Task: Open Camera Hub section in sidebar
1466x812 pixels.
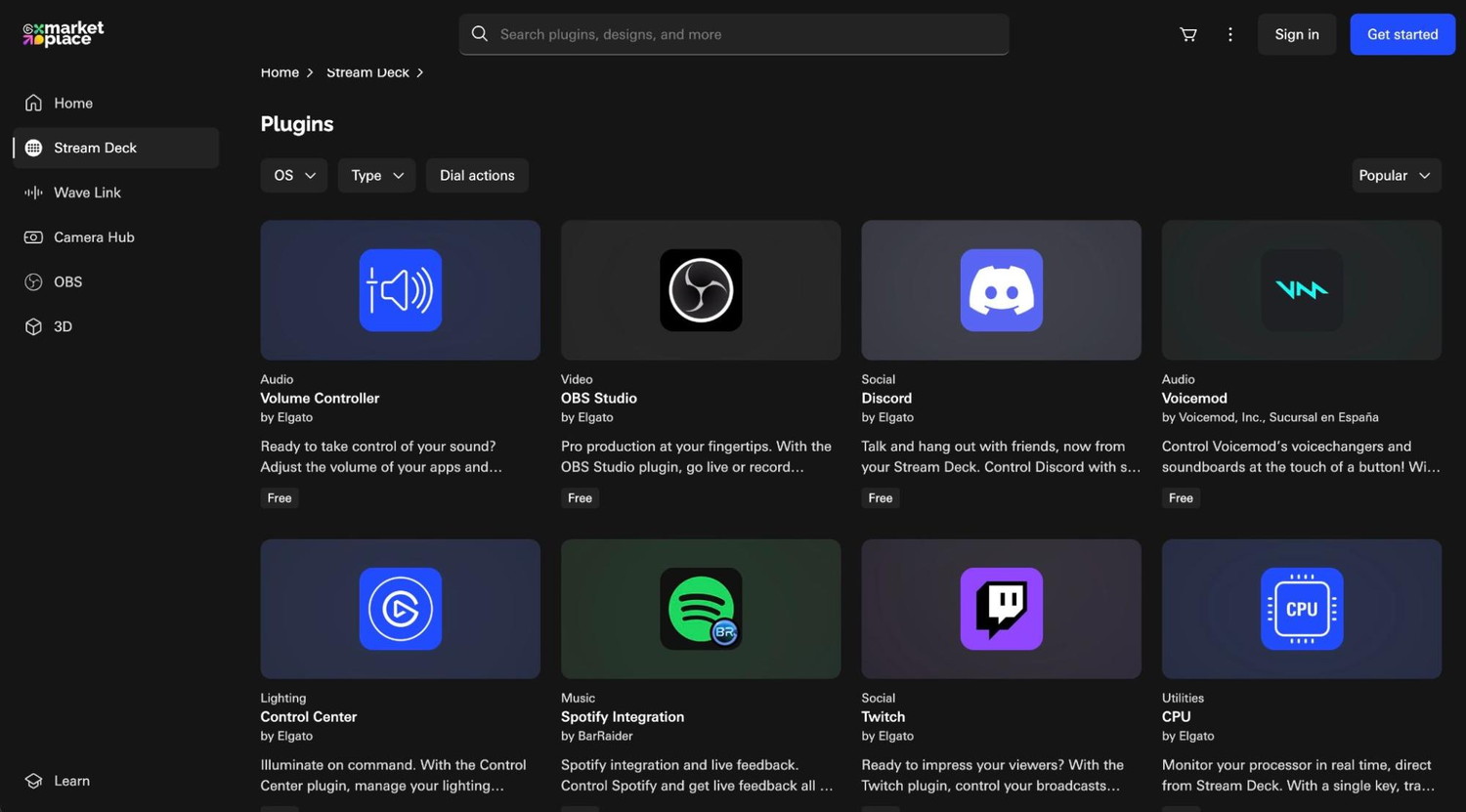Action: click(94, 237)
